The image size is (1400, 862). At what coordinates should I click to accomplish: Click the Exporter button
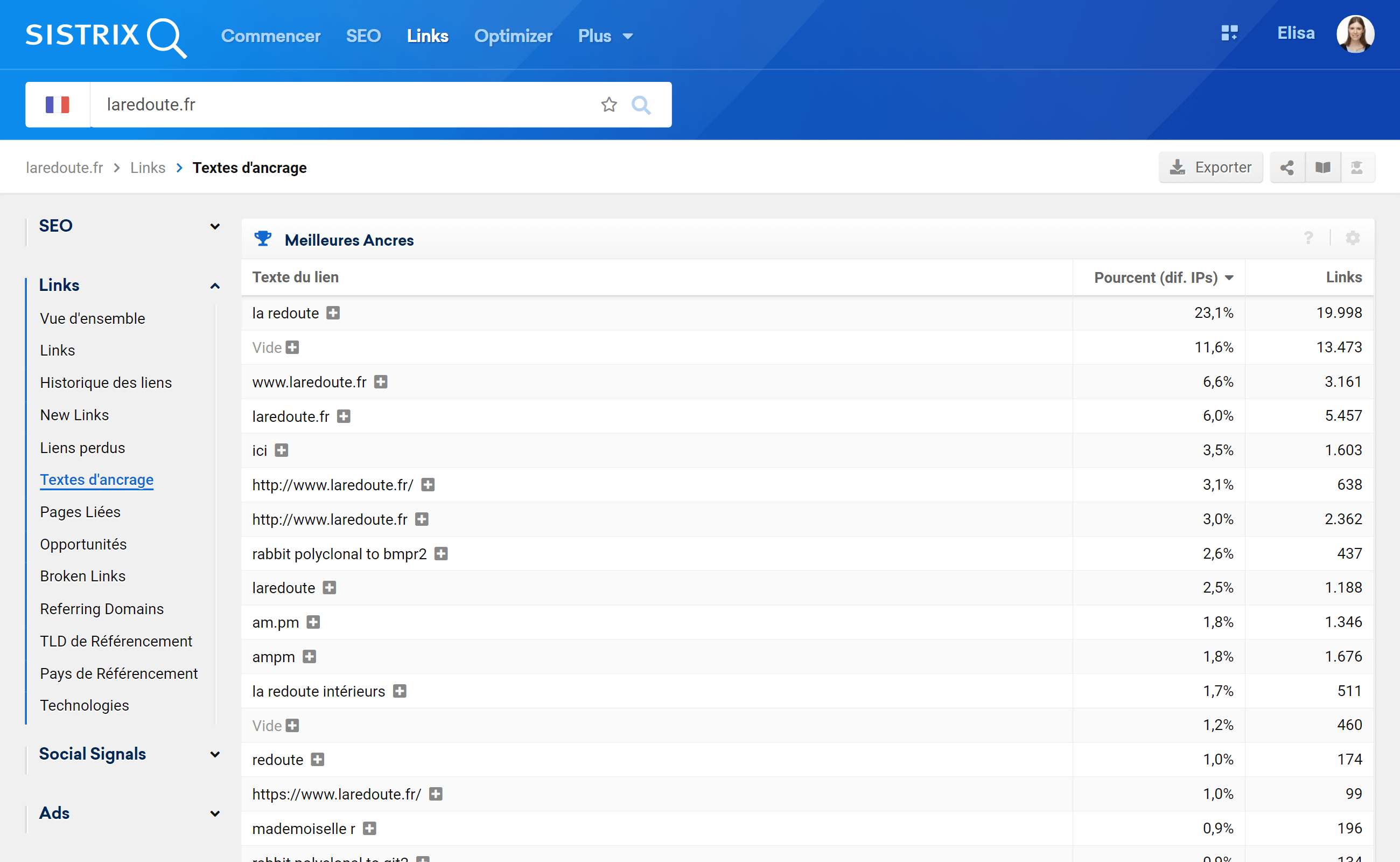click(1211, 168)
